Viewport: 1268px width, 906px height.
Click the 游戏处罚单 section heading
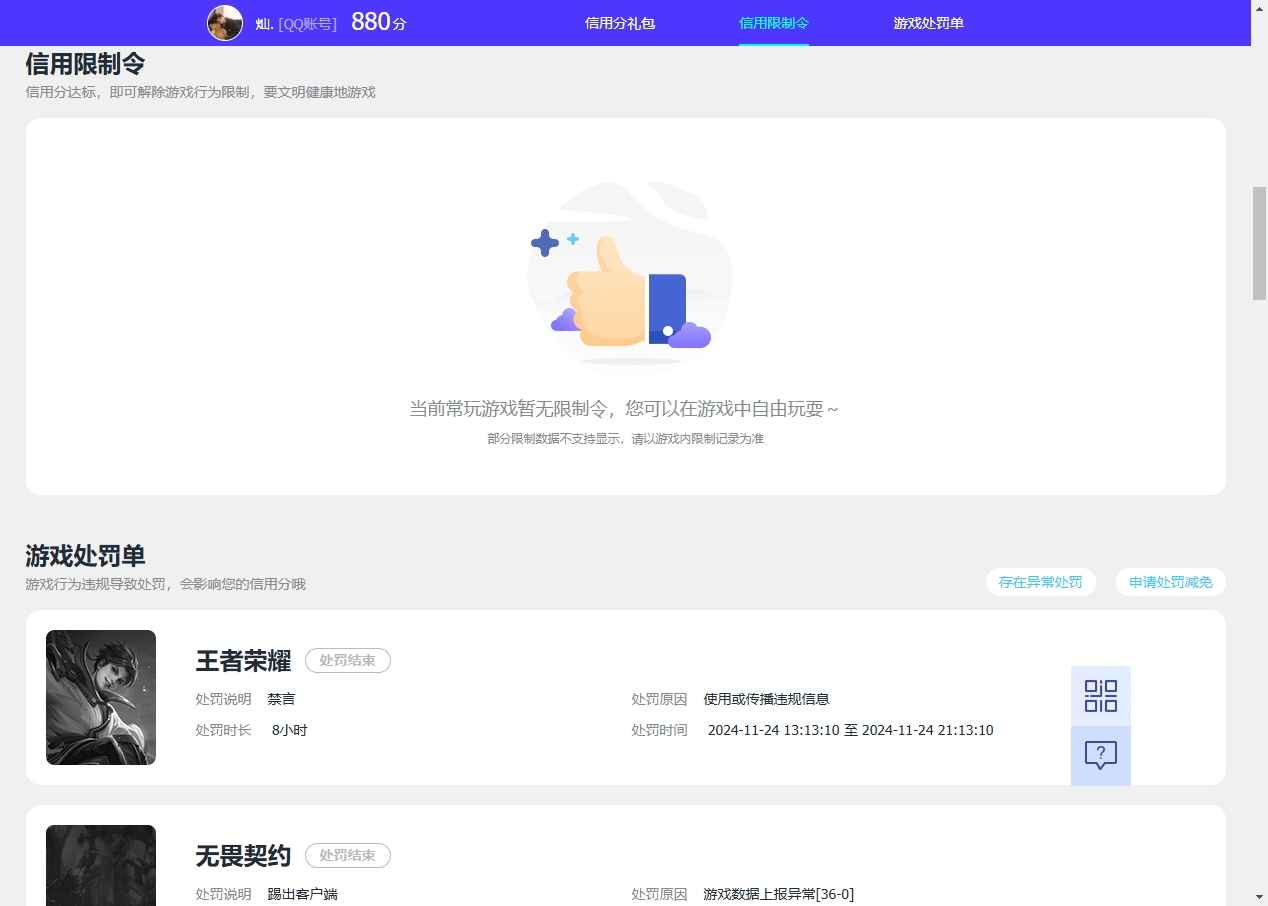[85, 556]
